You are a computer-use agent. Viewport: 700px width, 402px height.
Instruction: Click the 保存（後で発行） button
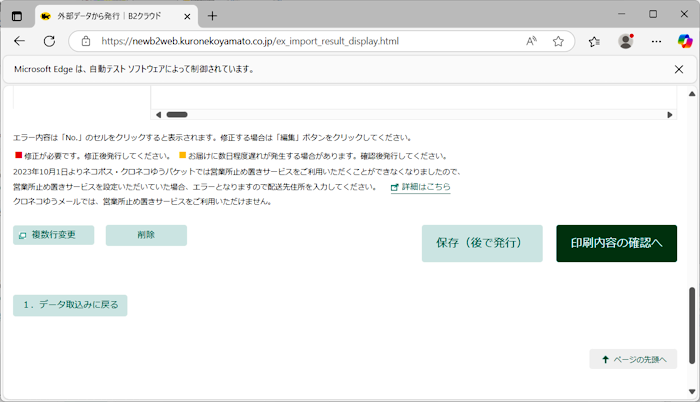pos(482,243)
